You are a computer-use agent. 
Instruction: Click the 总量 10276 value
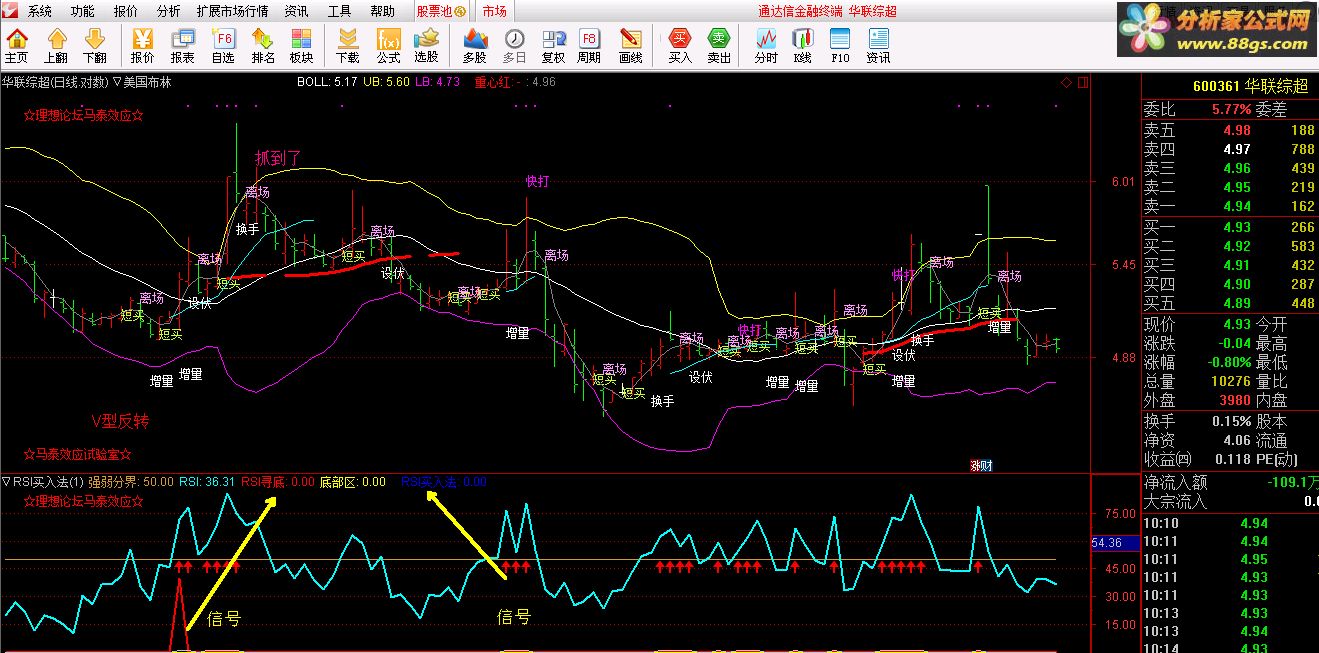[x=1230, y=382]
